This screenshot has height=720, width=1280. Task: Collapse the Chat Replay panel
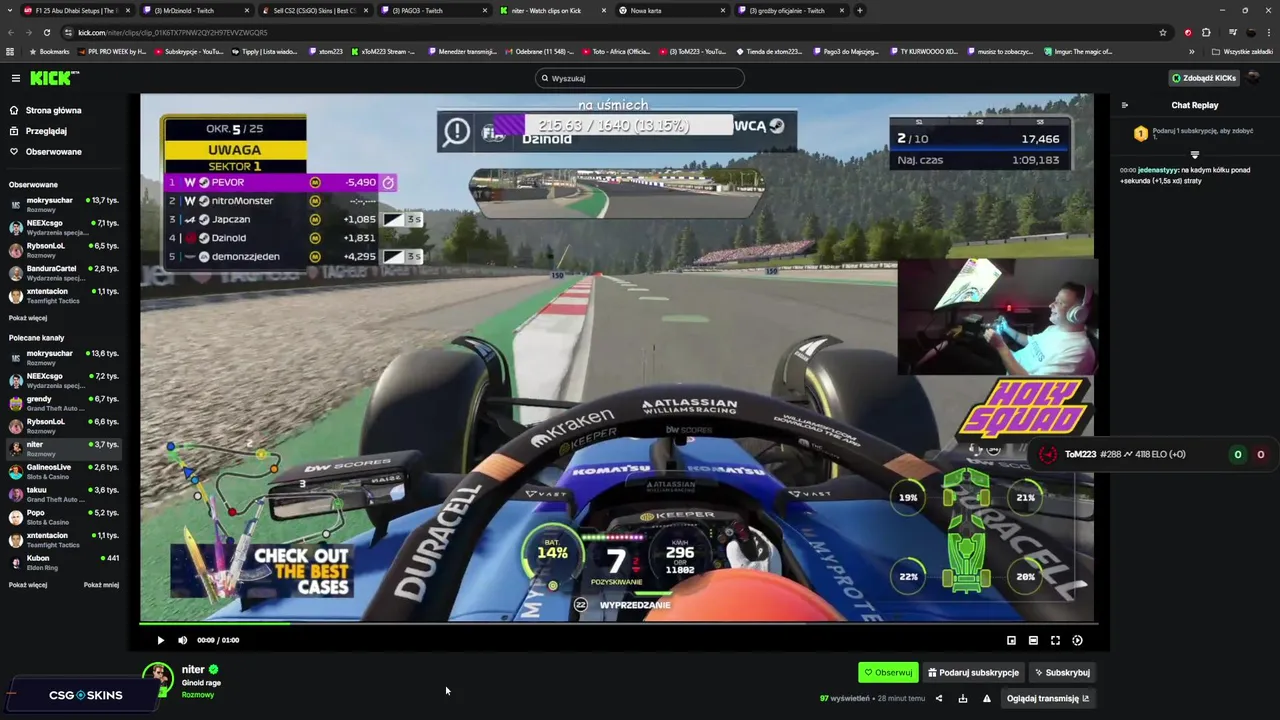pos(1124,105)
